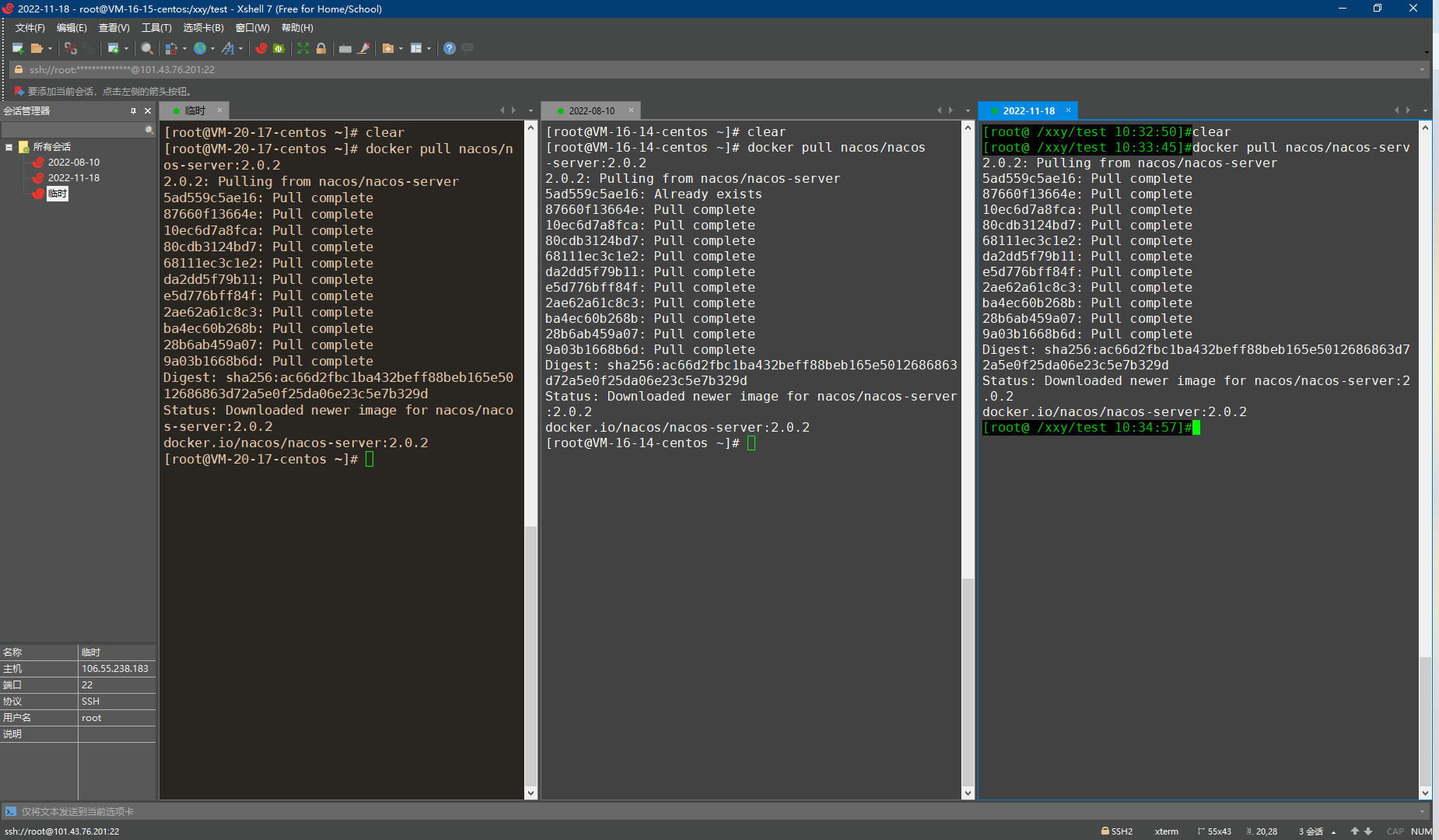1439x840 pixels.
Task: Click 临时 pane's vertical scrollbar
Action: pyautogui.click(x=530, y=459)
